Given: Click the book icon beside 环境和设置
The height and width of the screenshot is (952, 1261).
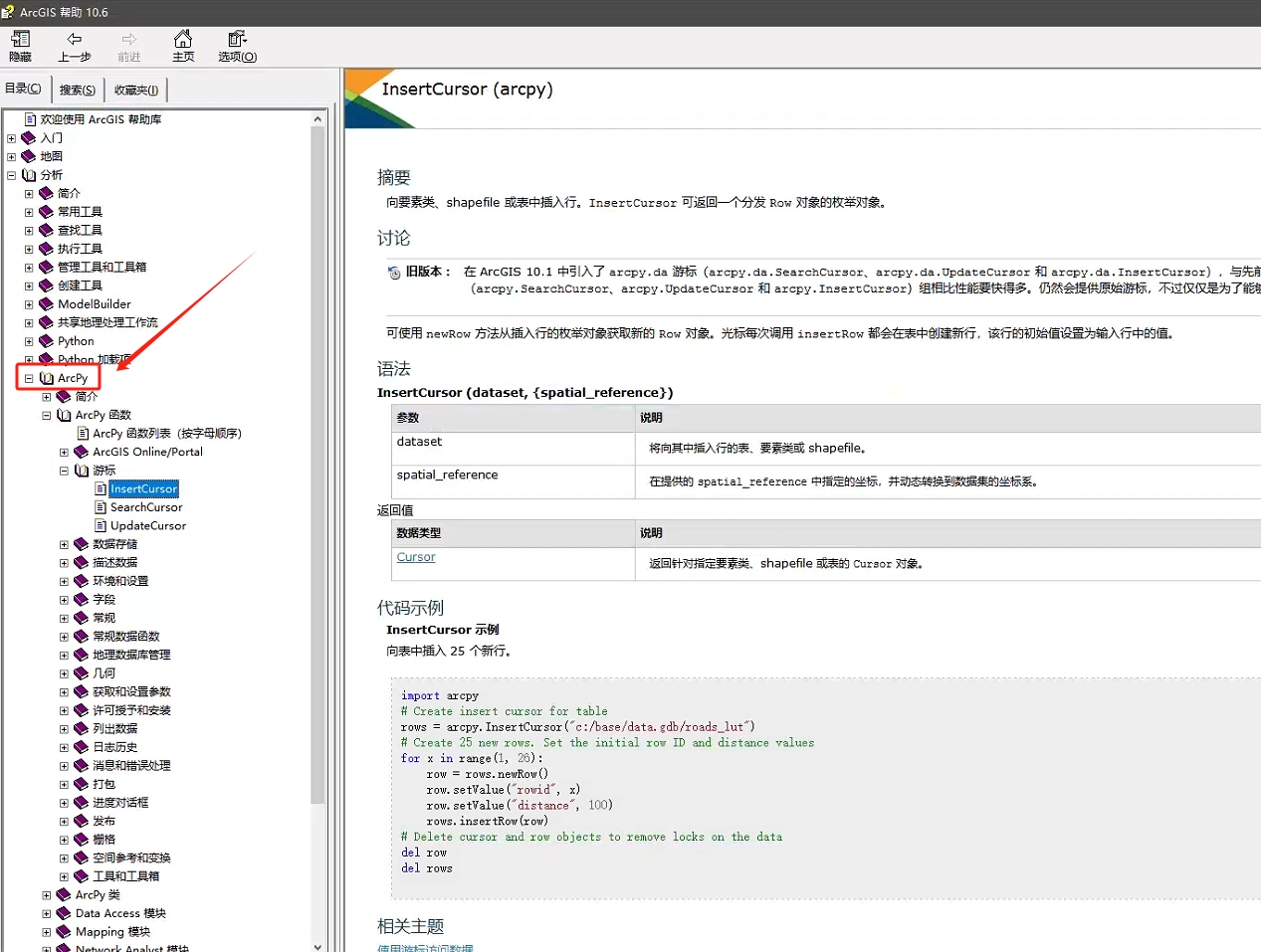Looking at the screenshot, I should pos(82,581).
